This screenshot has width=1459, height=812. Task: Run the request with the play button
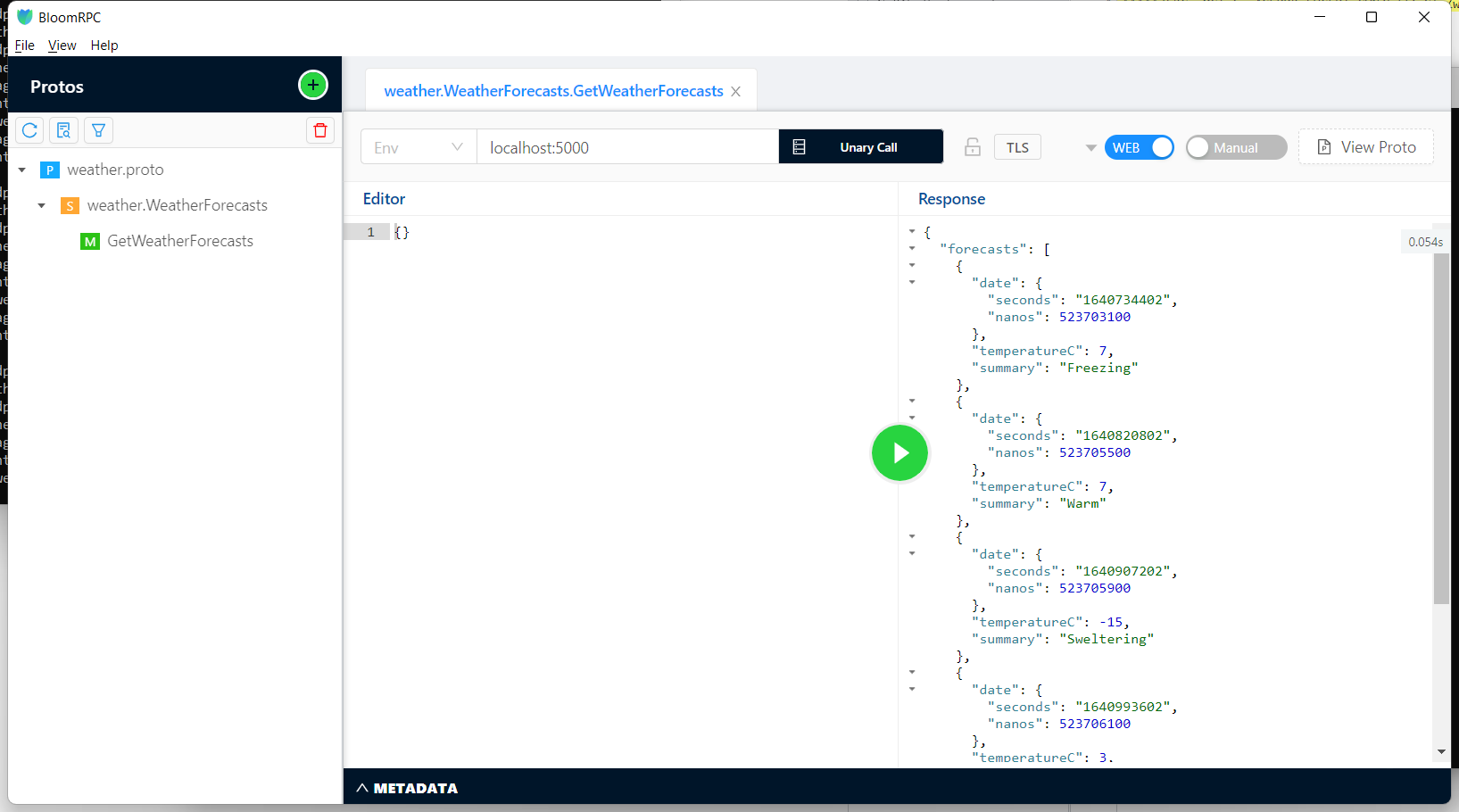click(899, 452)
